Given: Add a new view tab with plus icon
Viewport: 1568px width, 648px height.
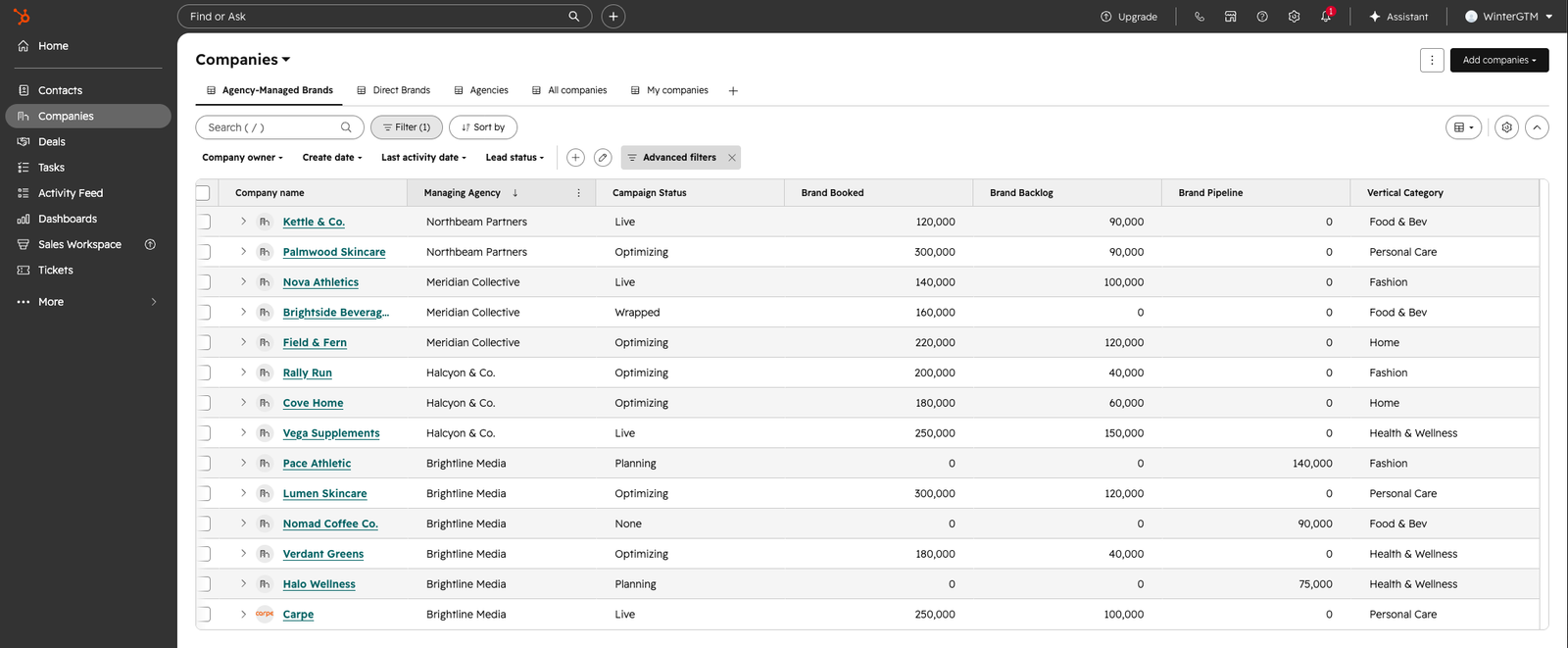Looking at the screenshot, I should tap(733, 90).
